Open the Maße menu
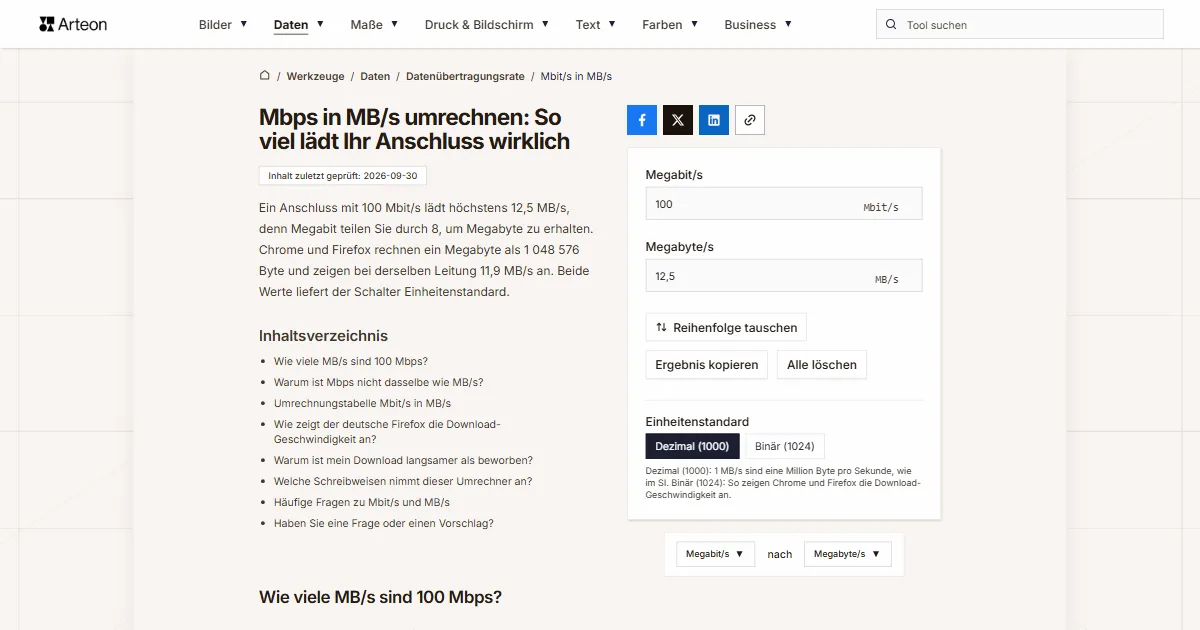The width and height of the screenshot is (1200, 630). click(x=374, y=25)
